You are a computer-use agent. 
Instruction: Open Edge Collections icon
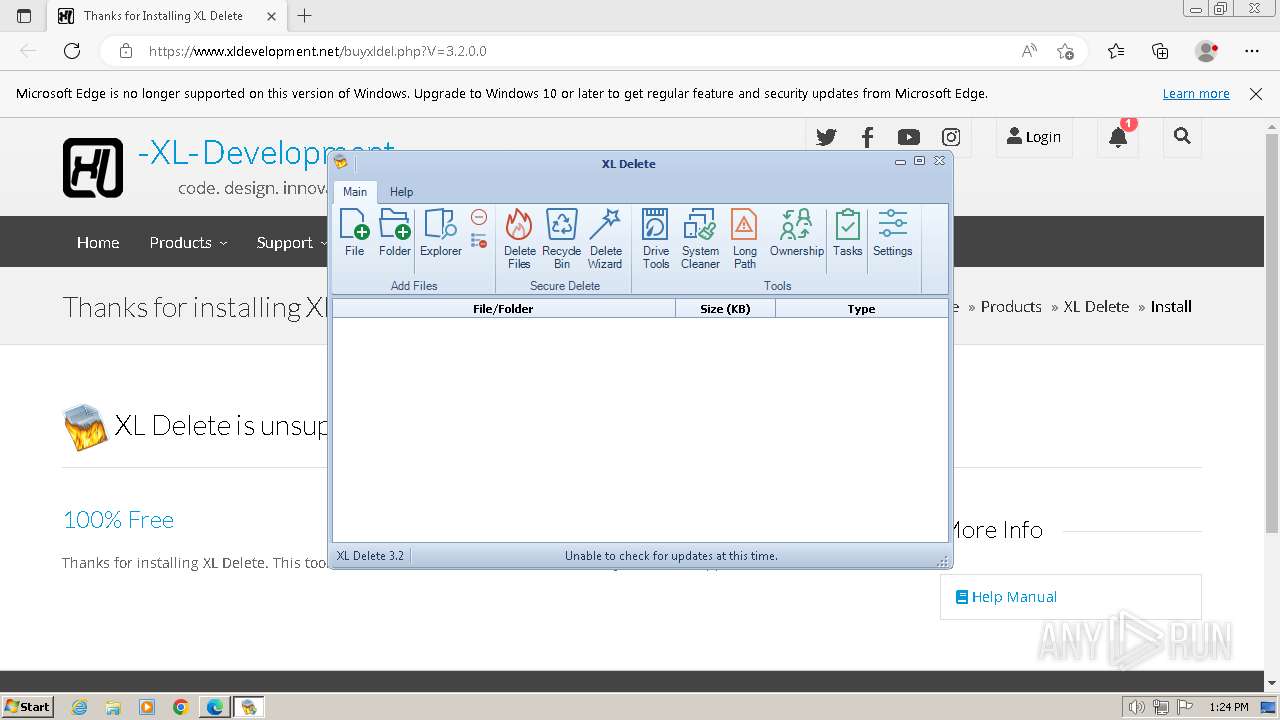coord(1160,51)
